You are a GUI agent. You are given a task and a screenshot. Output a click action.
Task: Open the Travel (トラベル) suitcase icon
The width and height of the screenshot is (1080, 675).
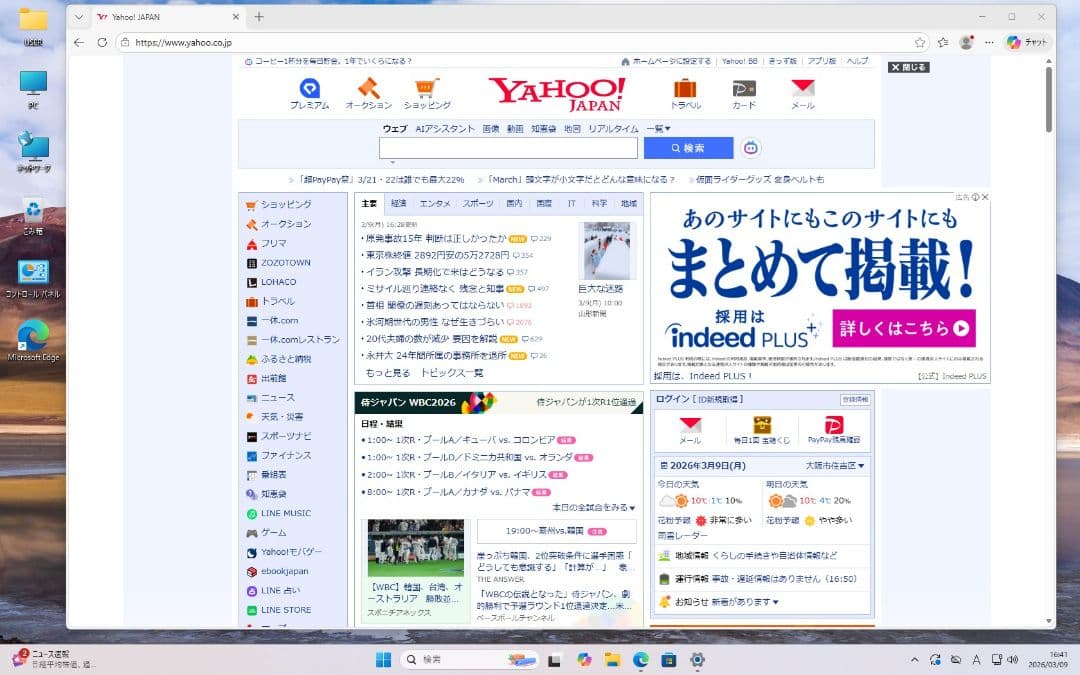(685, 88)
